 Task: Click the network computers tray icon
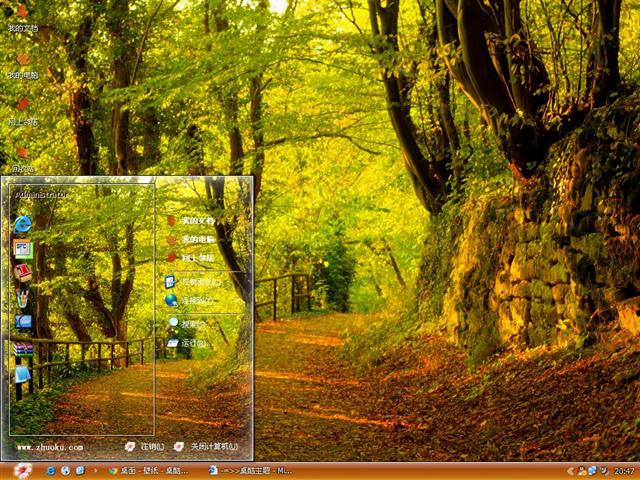click(x=592, y=471)
